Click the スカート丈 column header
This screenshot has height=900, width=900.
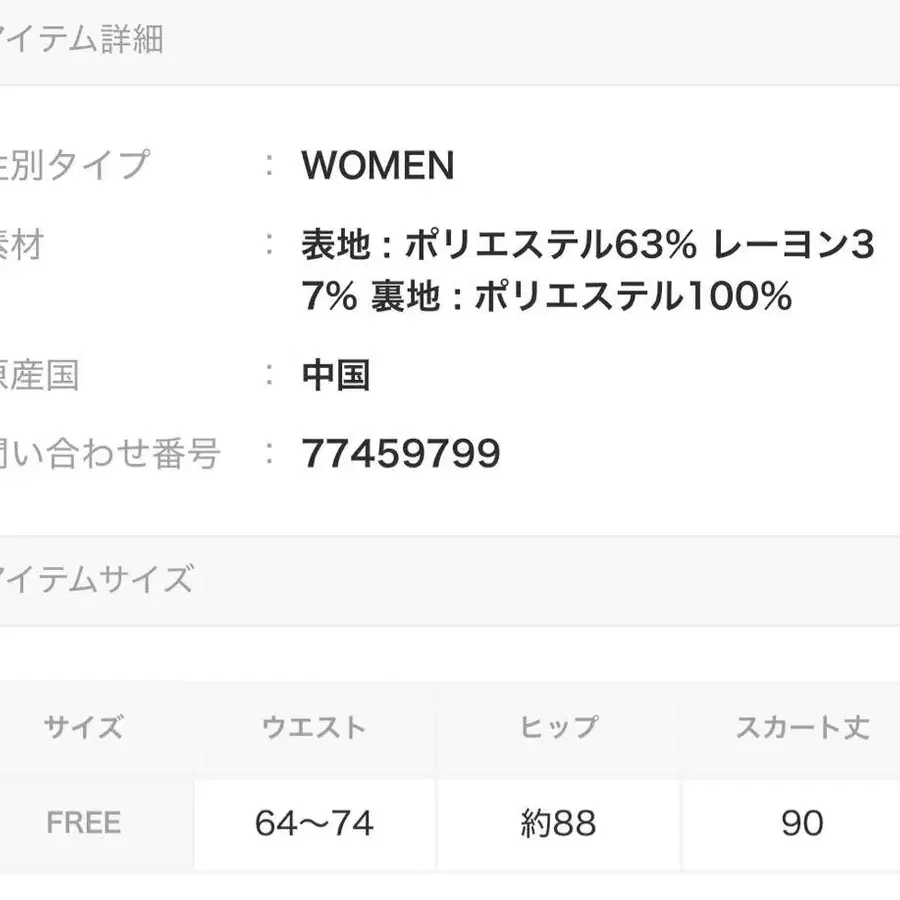[x=802, y=728]
